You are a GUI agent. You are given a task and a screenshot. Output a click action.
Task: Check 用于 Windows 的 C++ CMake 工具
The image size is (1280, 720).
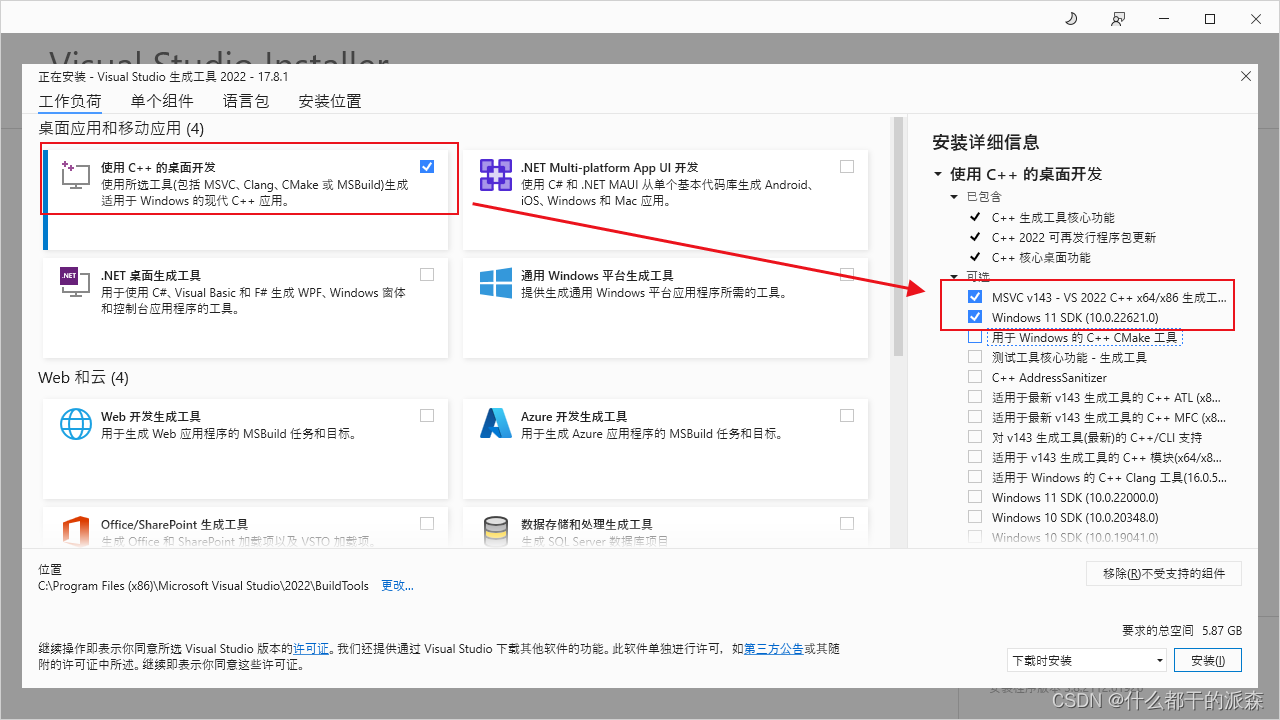(975, 337)
